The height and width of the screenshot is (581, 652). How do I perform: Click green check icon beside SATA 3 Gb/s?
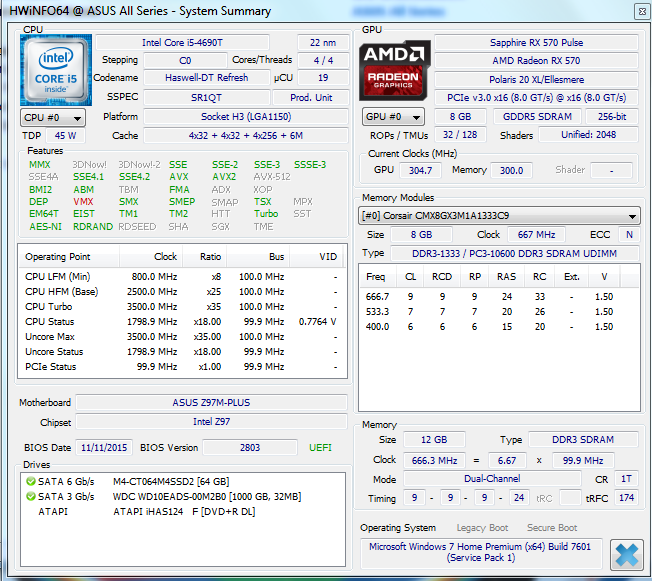[x=30, y=496]
